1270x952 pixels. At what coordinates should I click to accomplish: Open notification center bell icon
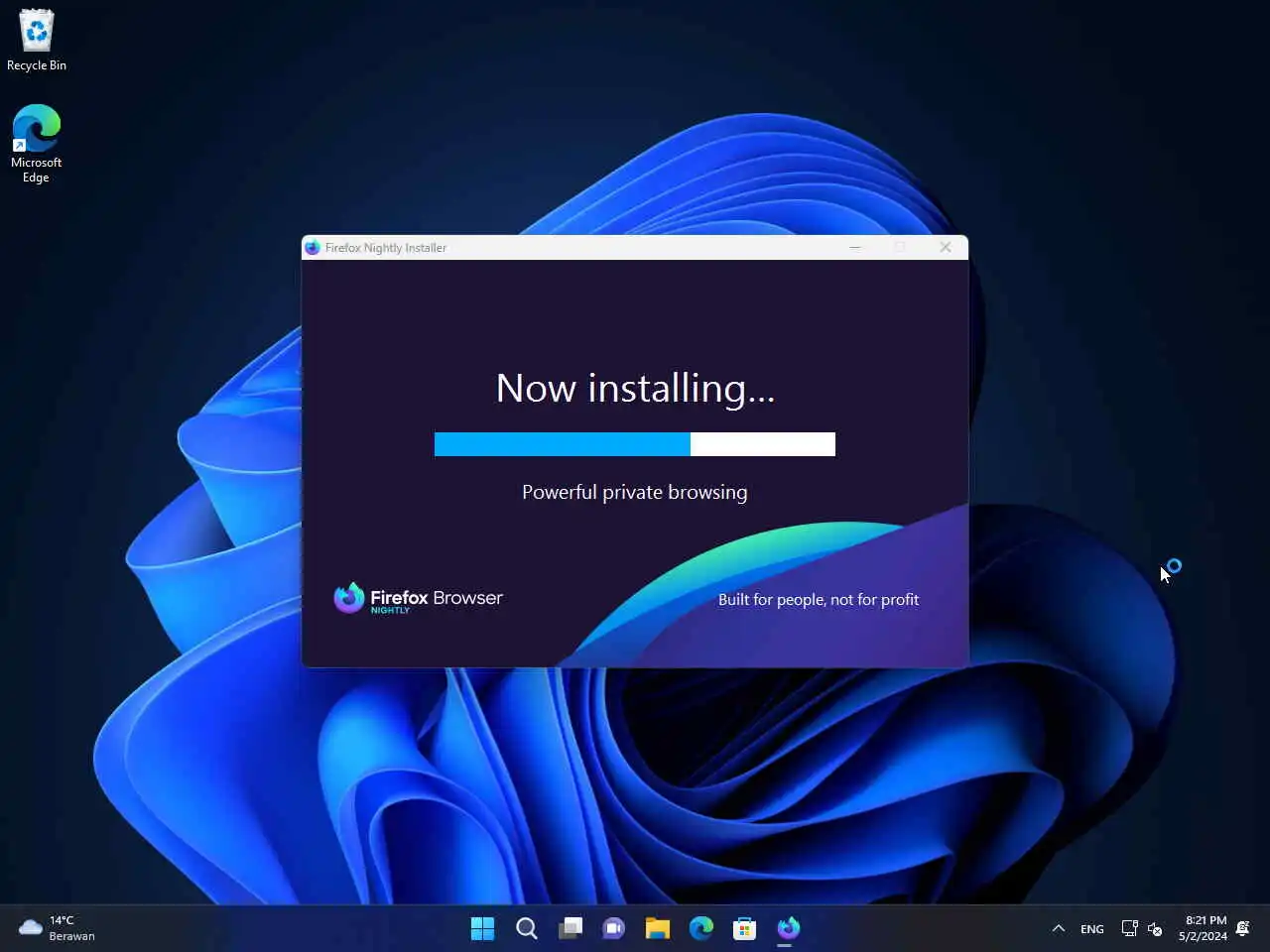tap(1243, 928)
